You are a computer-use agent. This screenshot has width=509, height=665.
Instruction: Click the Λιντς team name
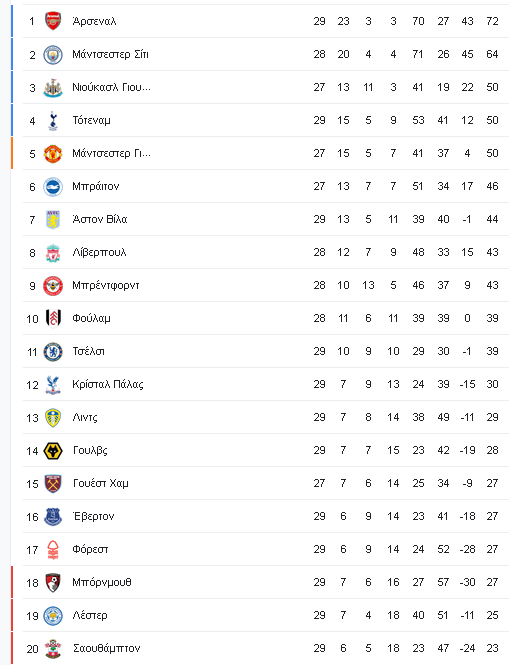(x=85, y=417)
